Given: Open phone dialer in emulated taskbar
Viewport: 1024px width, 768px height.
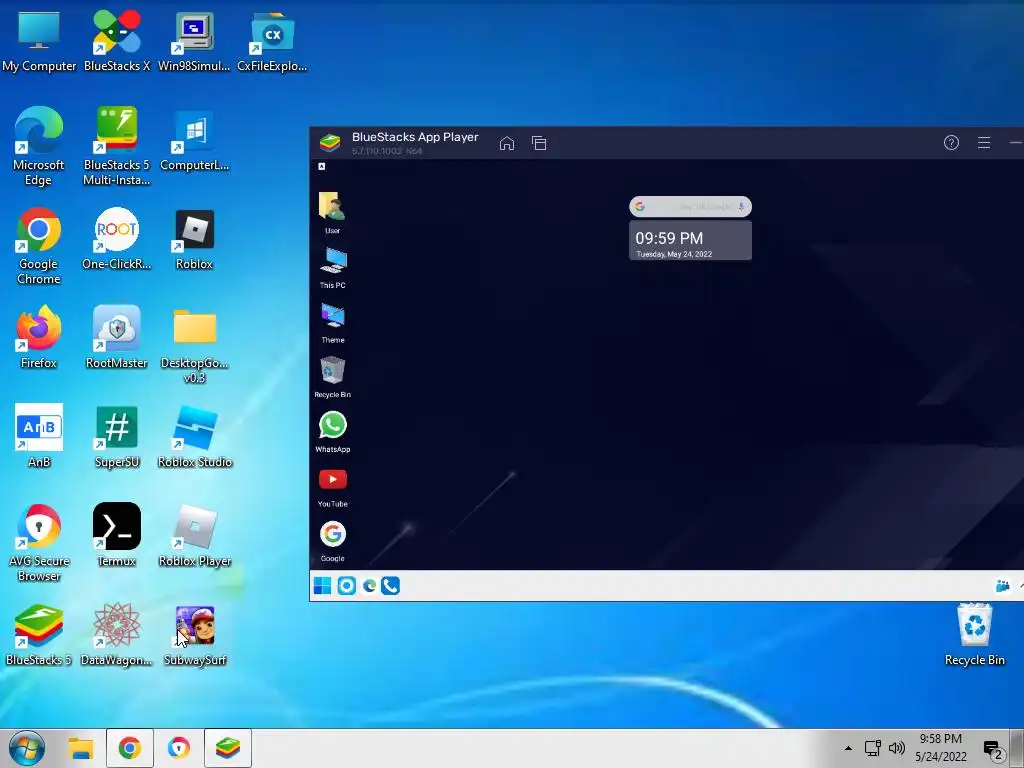Looking at the screenshot, I should pyautogui.click(x=391, y=586).
